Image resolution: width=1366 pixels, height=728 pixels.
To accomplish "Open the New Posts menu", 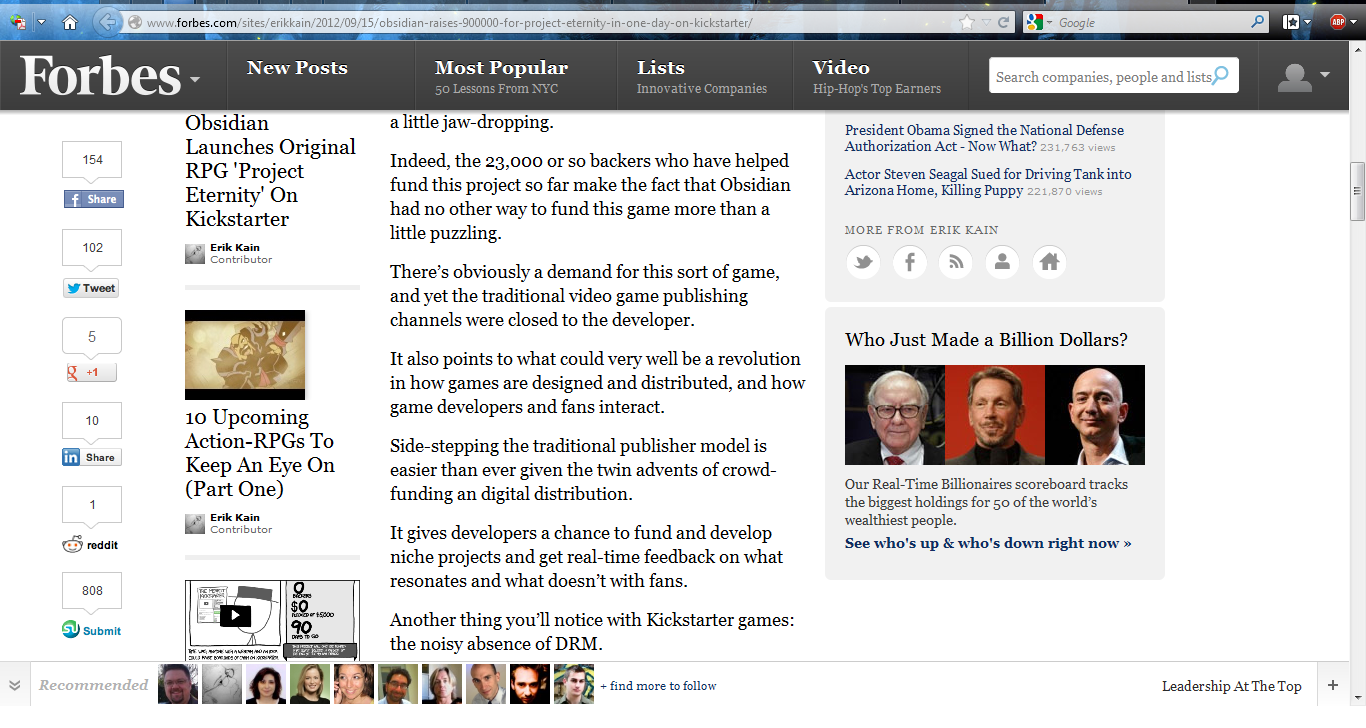I will (x=297, y=68).
